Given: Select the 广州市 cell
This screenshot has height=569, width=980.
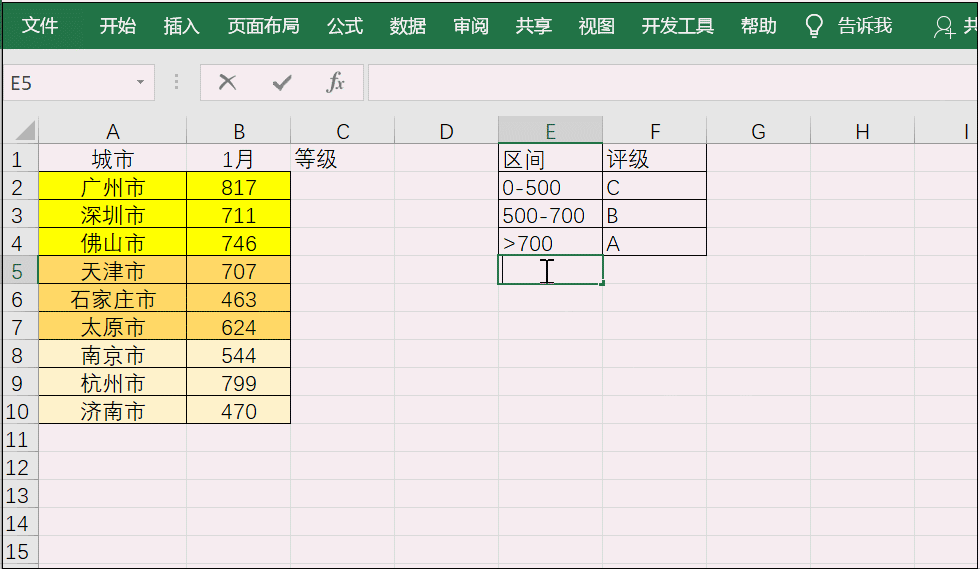Looking at the screenshot, I should 112,187.
